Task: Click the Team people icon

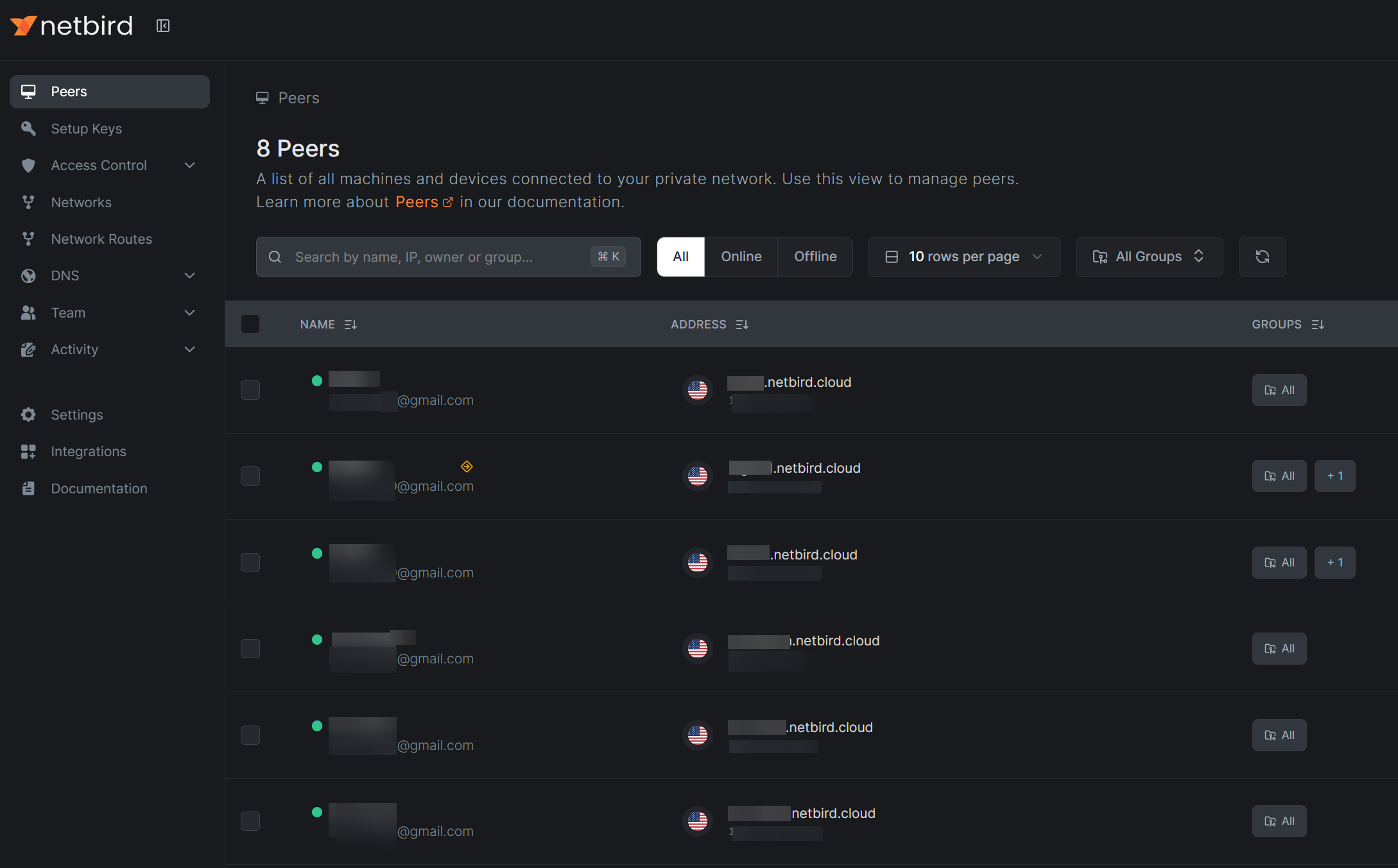Action: pos(28,312)
